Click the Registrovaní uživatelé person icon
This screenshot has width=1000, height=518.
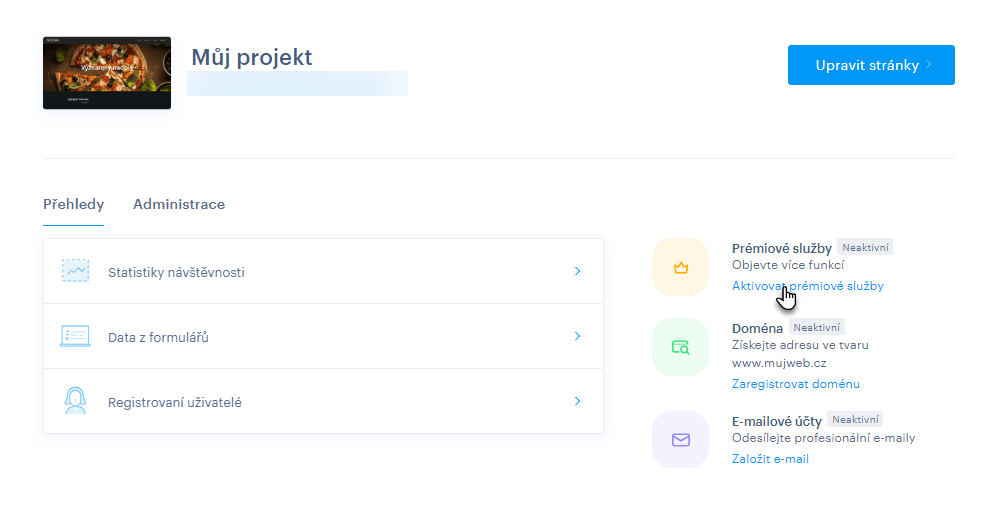tap(75, 402)
